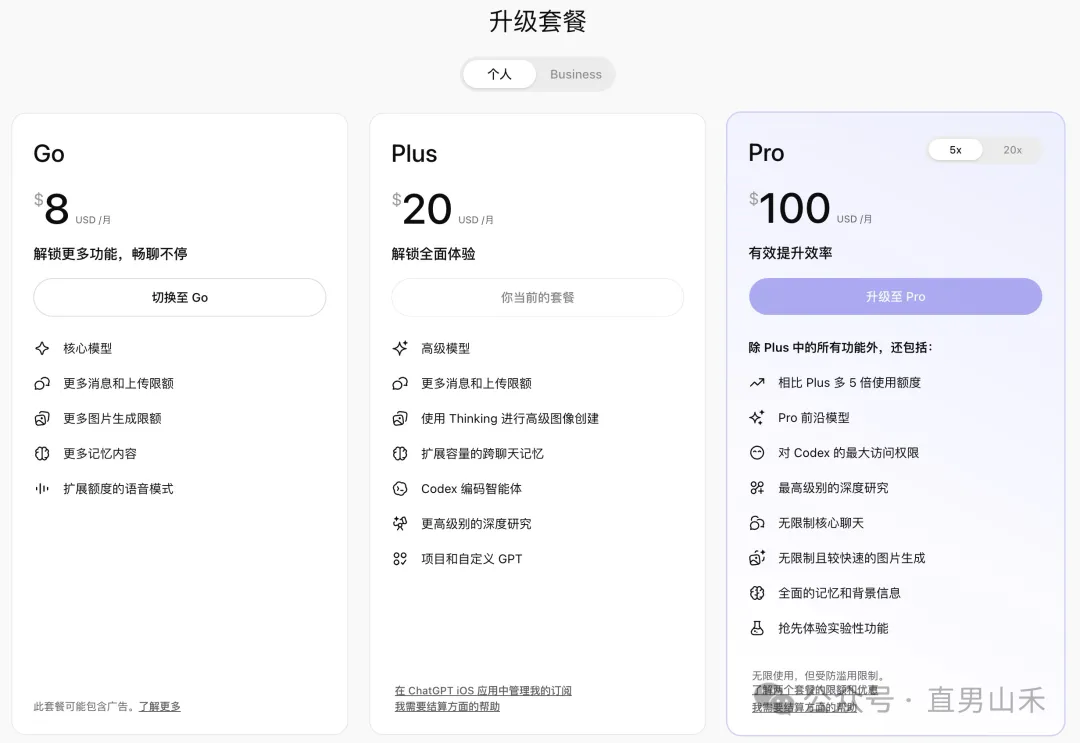Click the 有效提升效率 tagline
Image resolution: width=1080 pixels, height=743 pixels.
[791, 253]
